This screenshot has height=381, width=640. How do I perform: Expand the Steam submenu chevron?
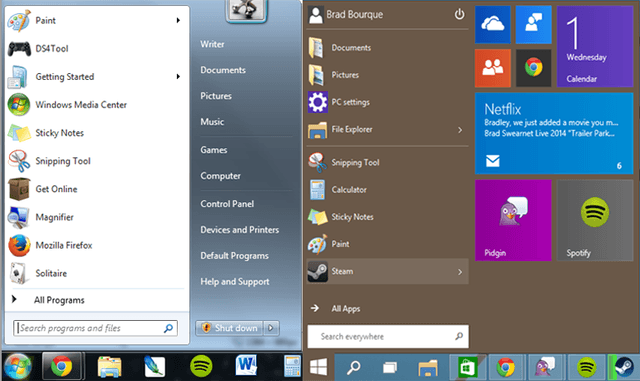[460, 272]
